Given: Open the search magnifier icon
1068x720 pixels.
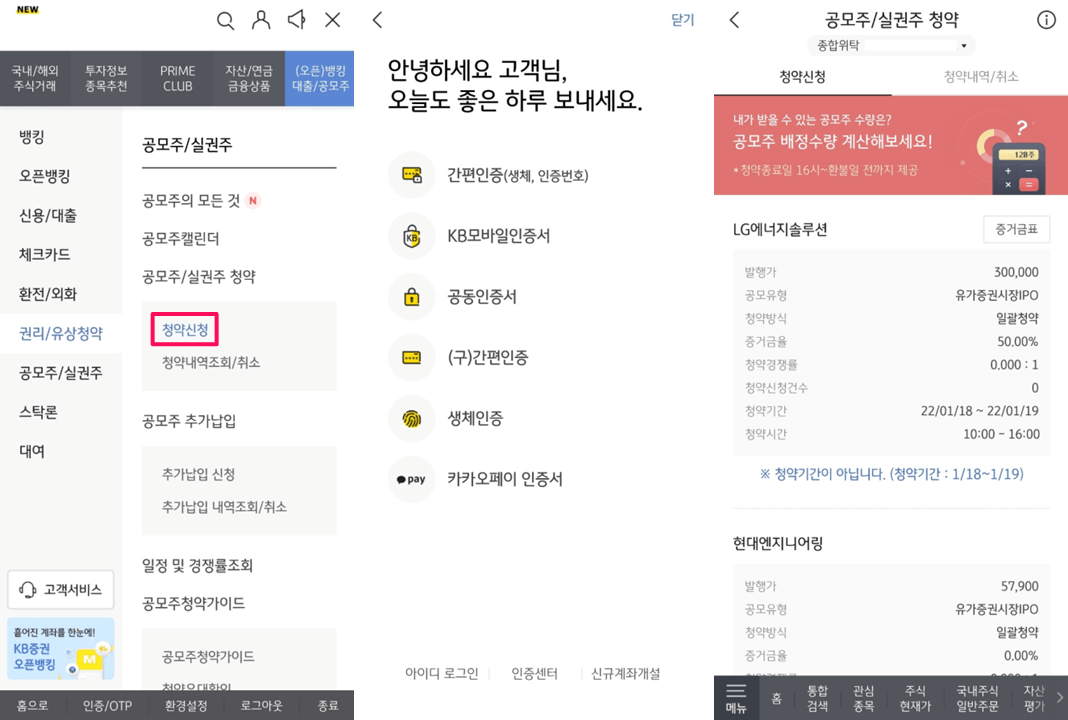Looking at the screenshot, I should (225, 20).
